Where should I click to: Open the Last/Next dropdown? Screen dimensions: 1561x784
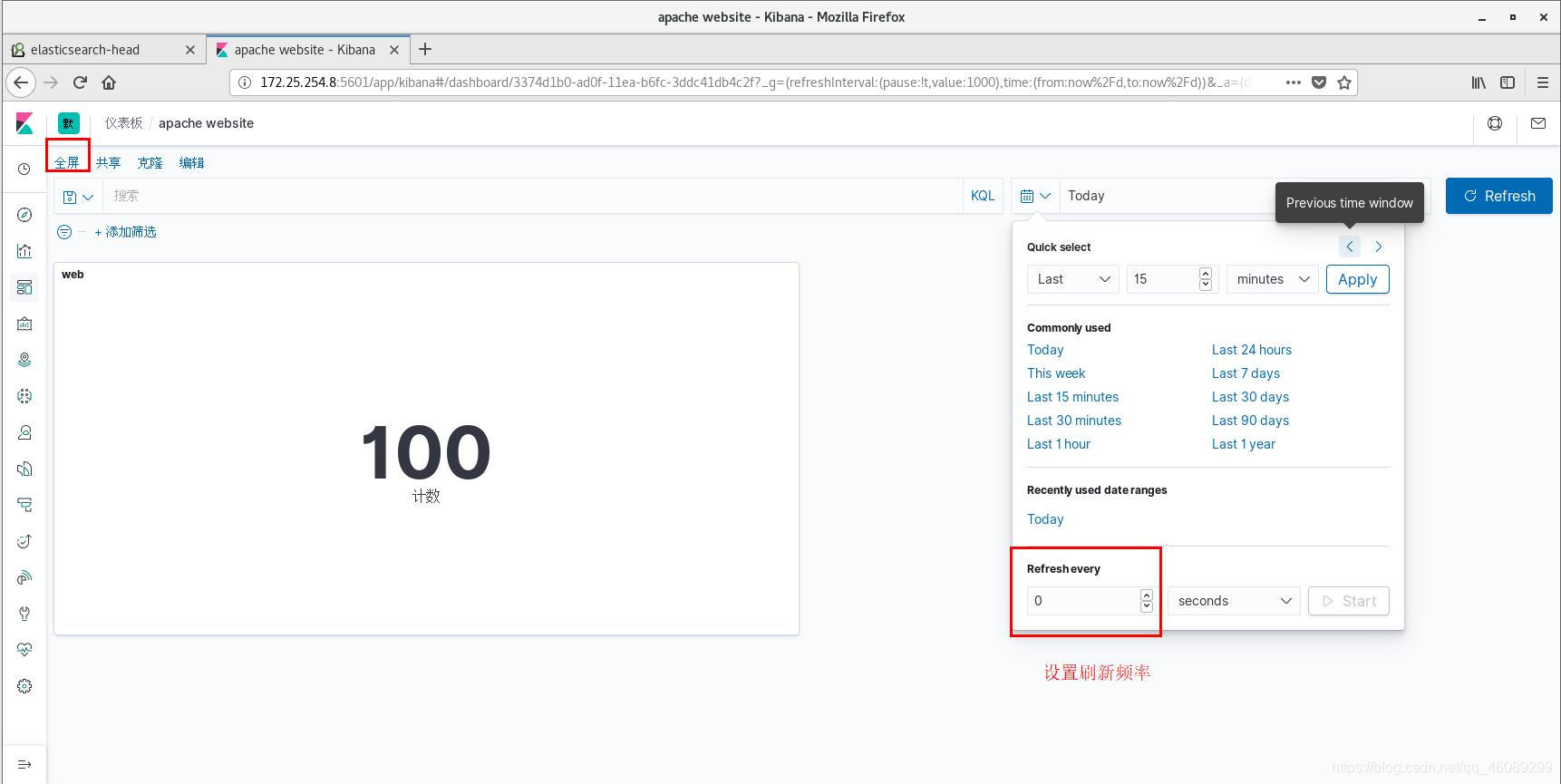click(x=1073, y=279)
